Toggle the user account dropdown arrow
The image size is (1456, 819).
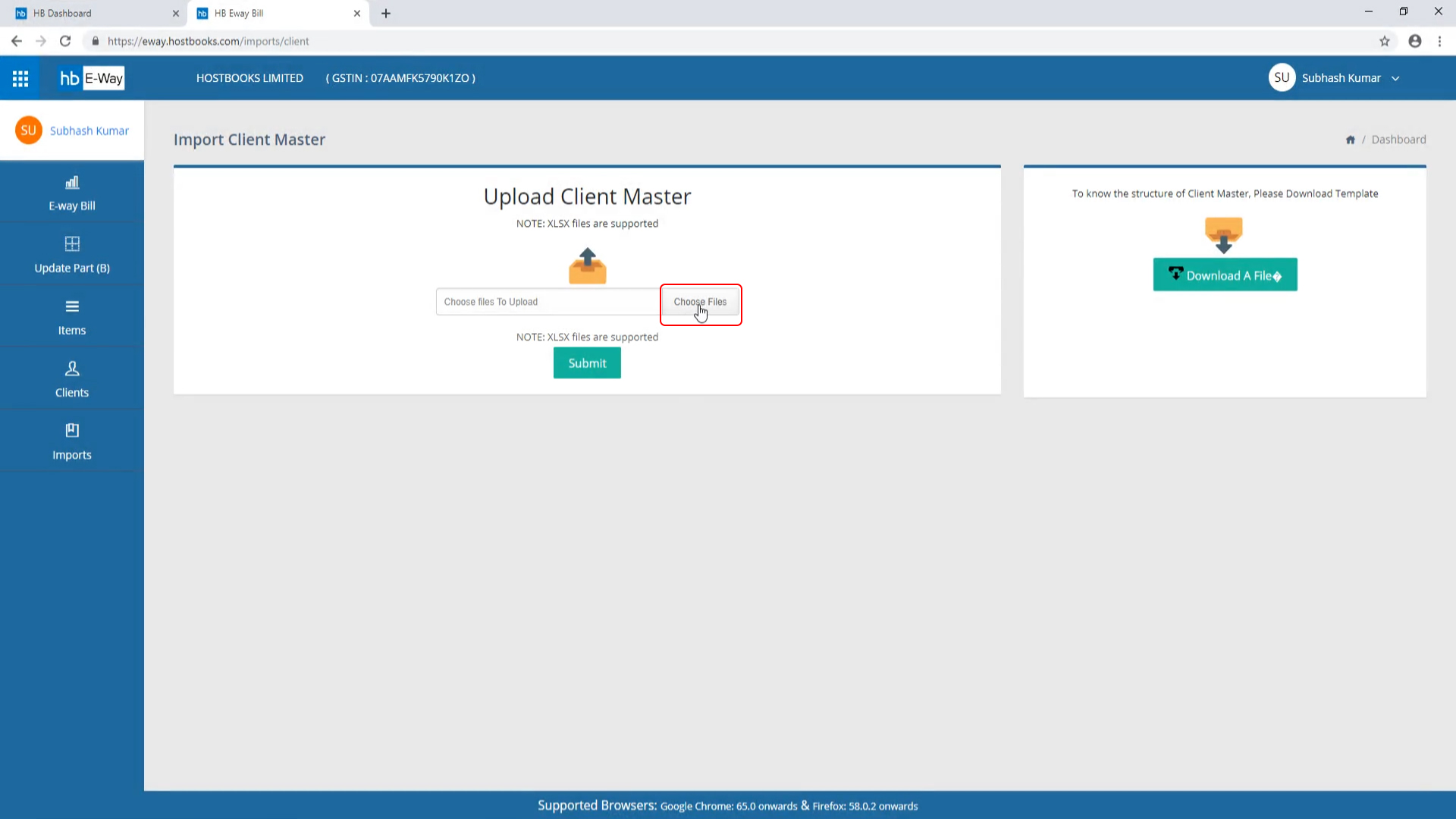point(1395,78)
